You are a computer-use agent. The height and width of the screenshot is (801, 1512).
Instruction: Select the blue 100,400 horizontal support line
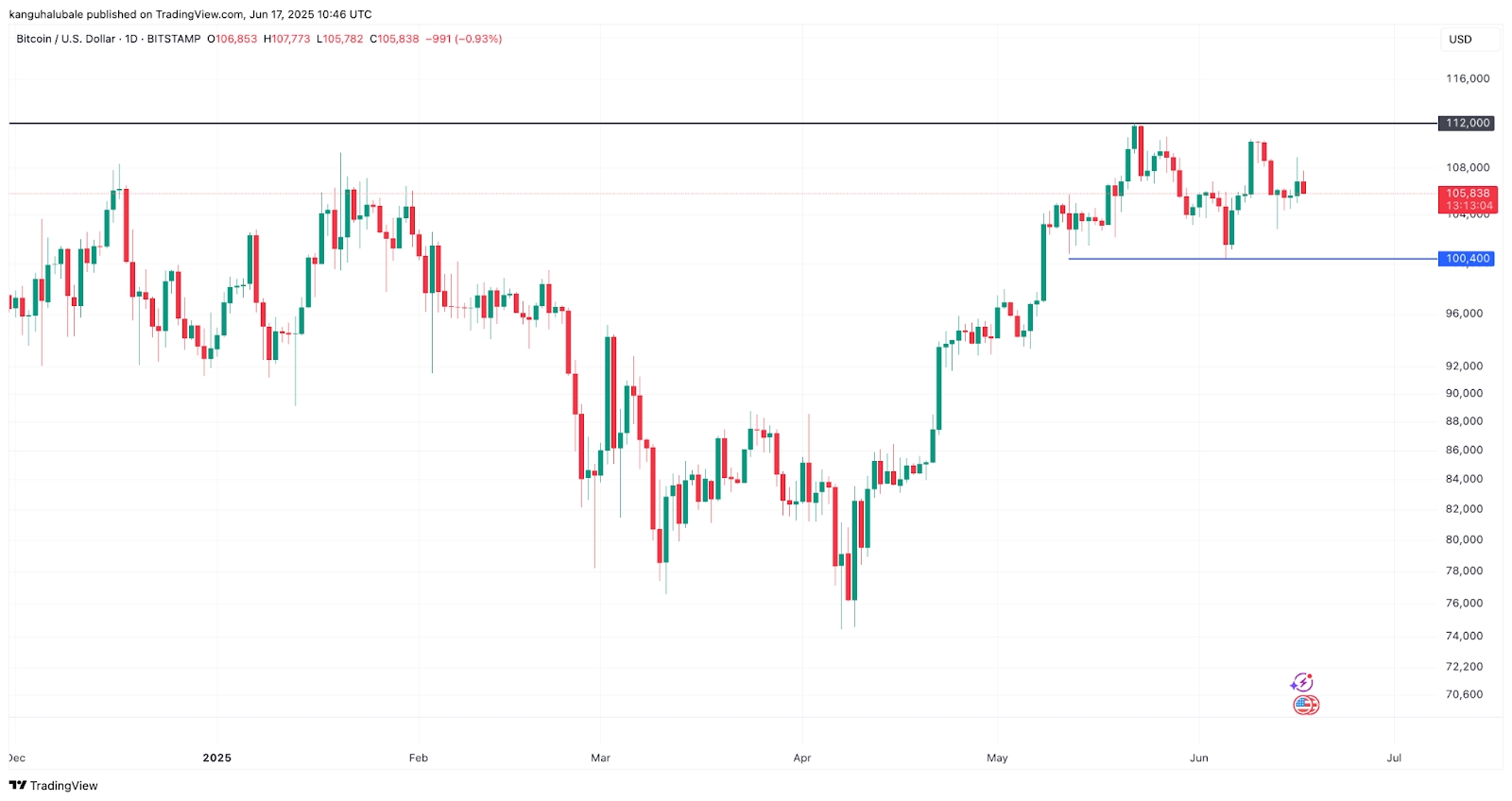pos(1323,259)
